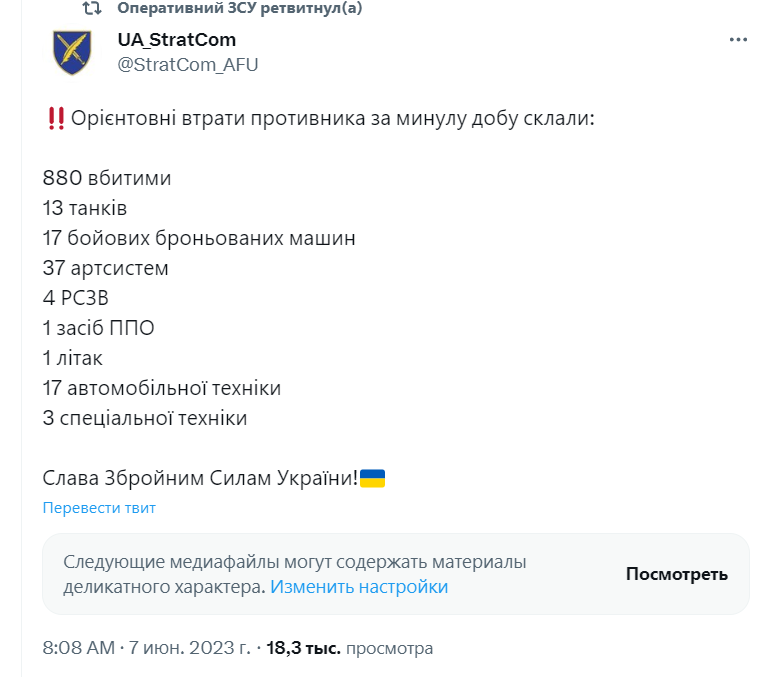This screenshot has height=677, width=760.
Task: Click Перевести твит to translate
Action: [x=99, y=507]
